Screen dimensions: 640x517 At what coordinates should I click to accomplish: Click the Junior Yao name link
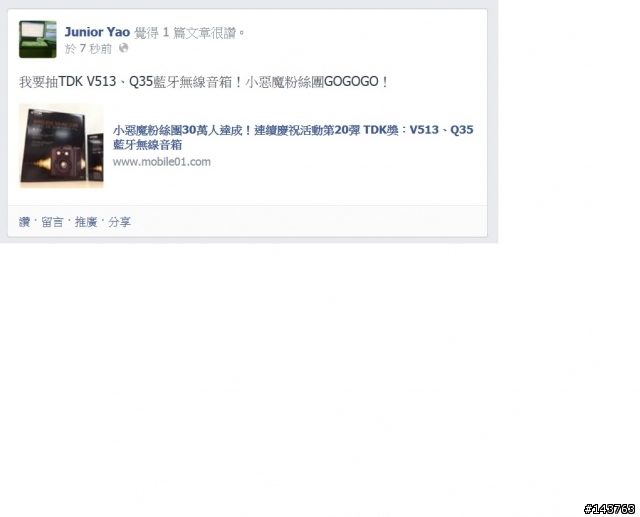(x=97, y=32)
